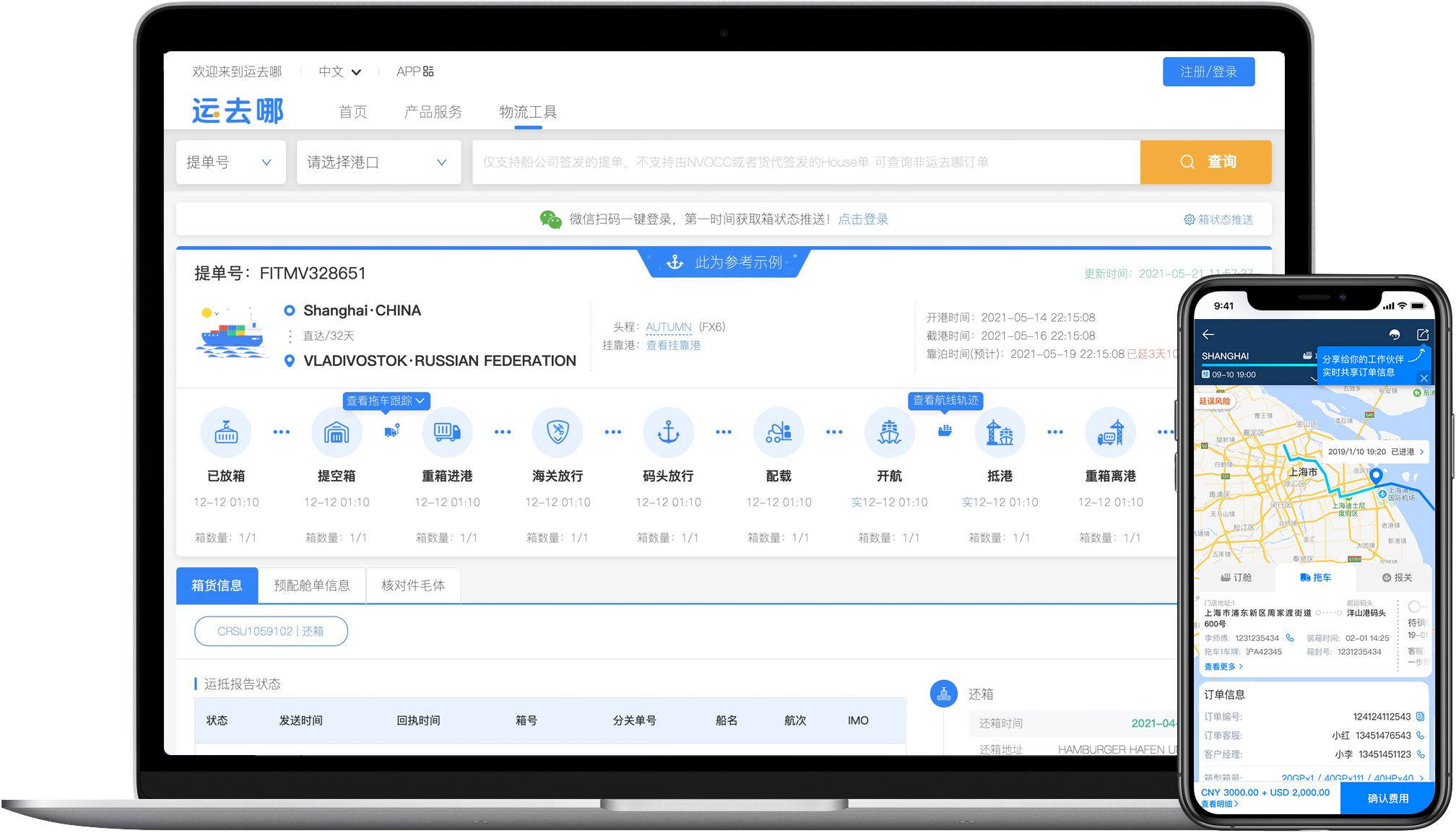The width and height of the screenshot is (1456, 833).
Task: Switch to the 预配舱单信息 tab
Action: click(x=311, y=585)
